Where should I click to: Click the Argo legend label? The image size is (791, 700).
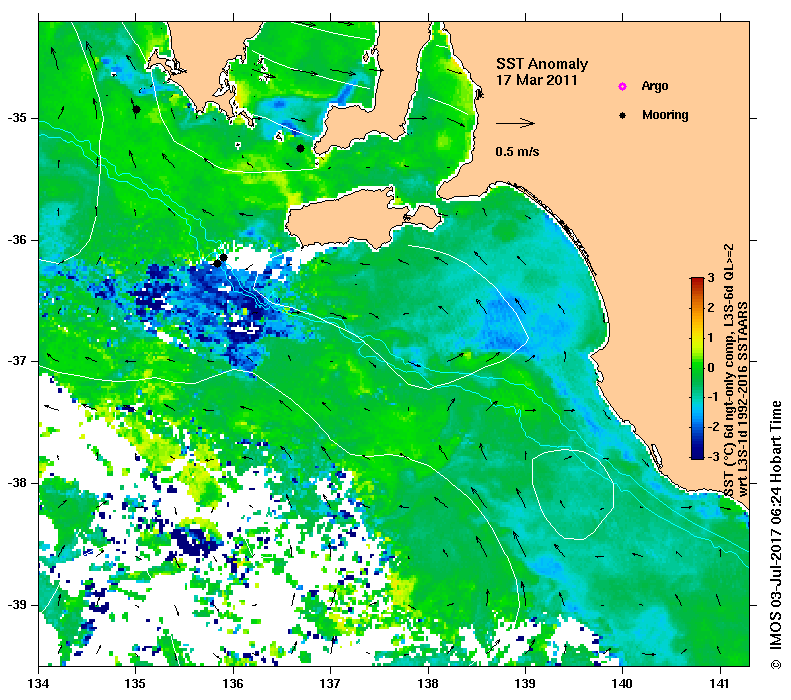pos(655,86)
